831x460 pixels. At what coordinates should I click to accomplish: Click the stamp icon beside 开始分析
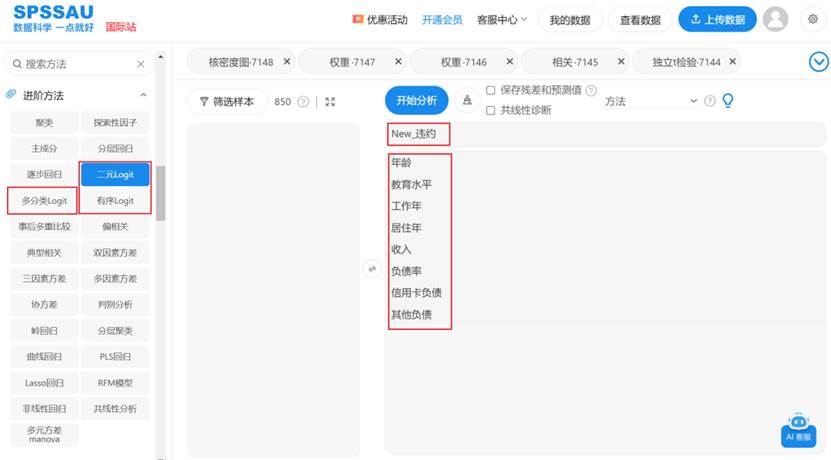(x=467, y=100)
